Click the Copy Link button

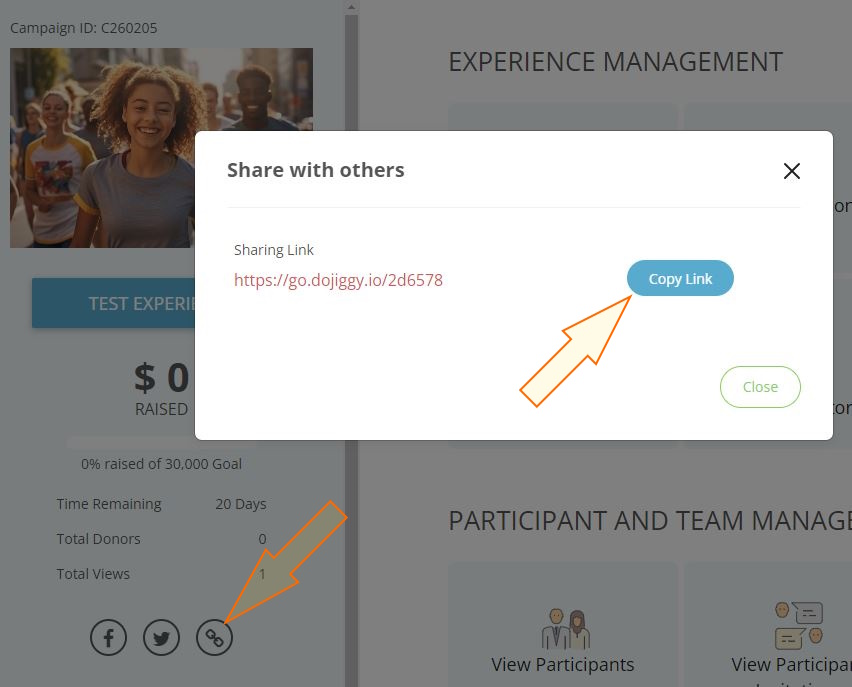click(680, 278)
